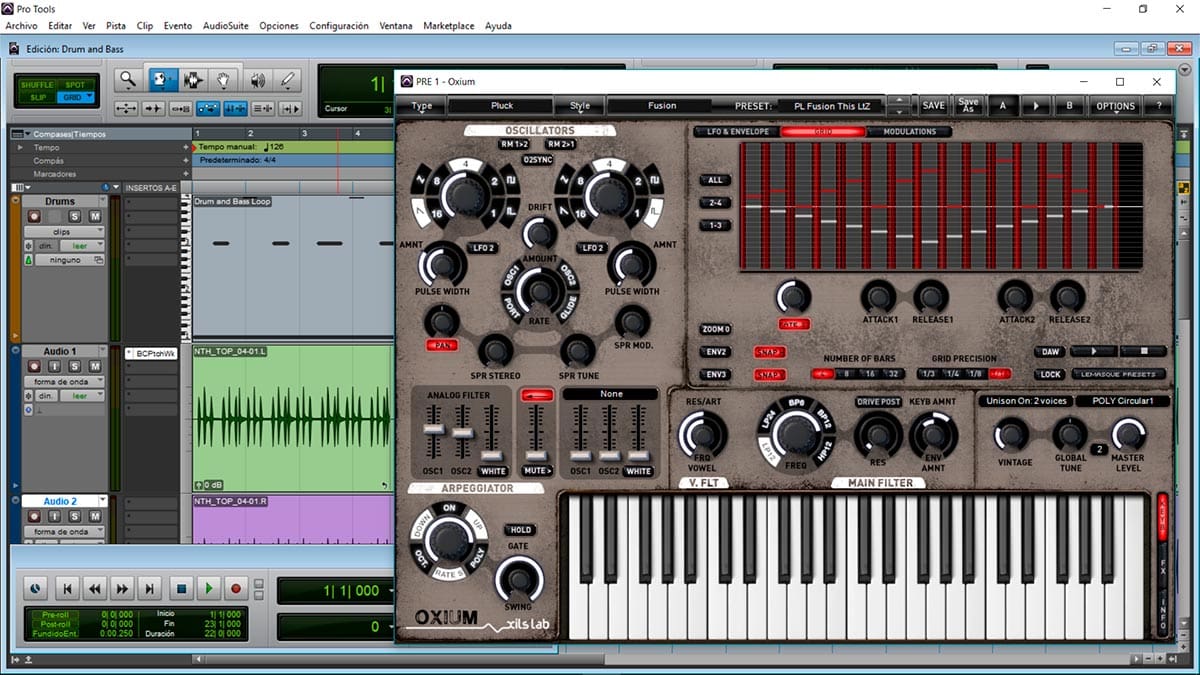
Task: Enable Spot edit mode
Action: click(76, 85)
